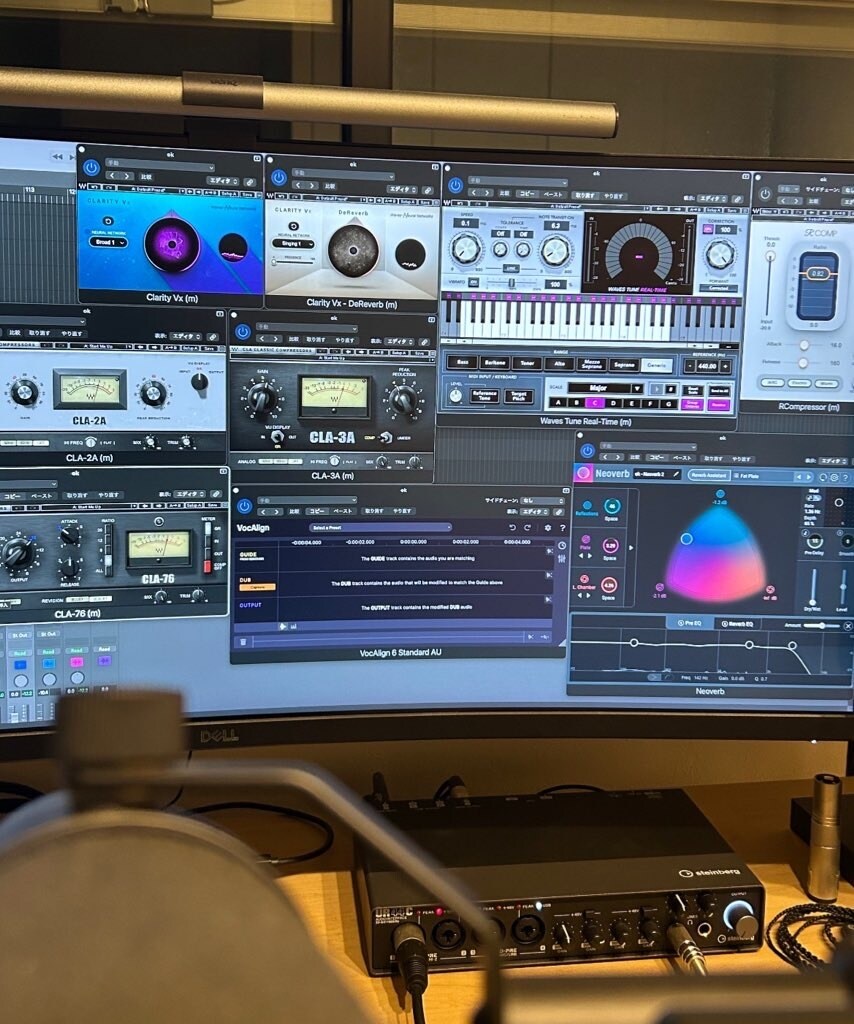Click Neoverb Dry/Wet slider

[x=814, y=586]
